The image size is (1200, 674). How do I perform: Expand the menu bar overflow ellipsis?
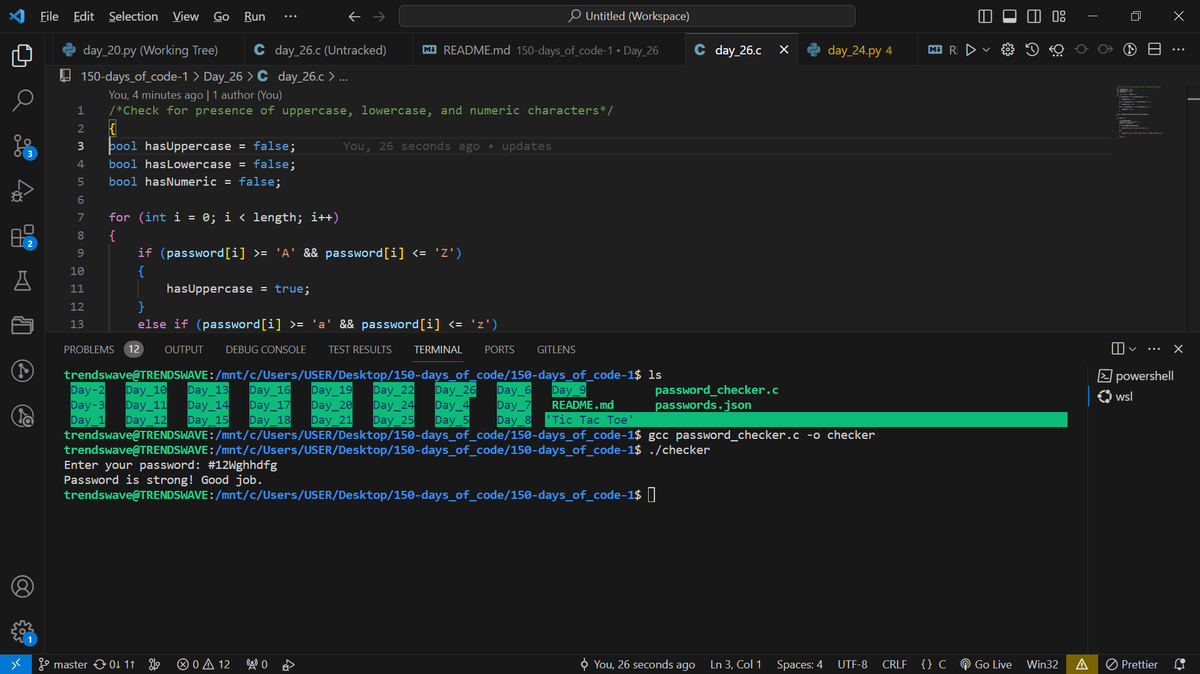click(x=290, y=16)
